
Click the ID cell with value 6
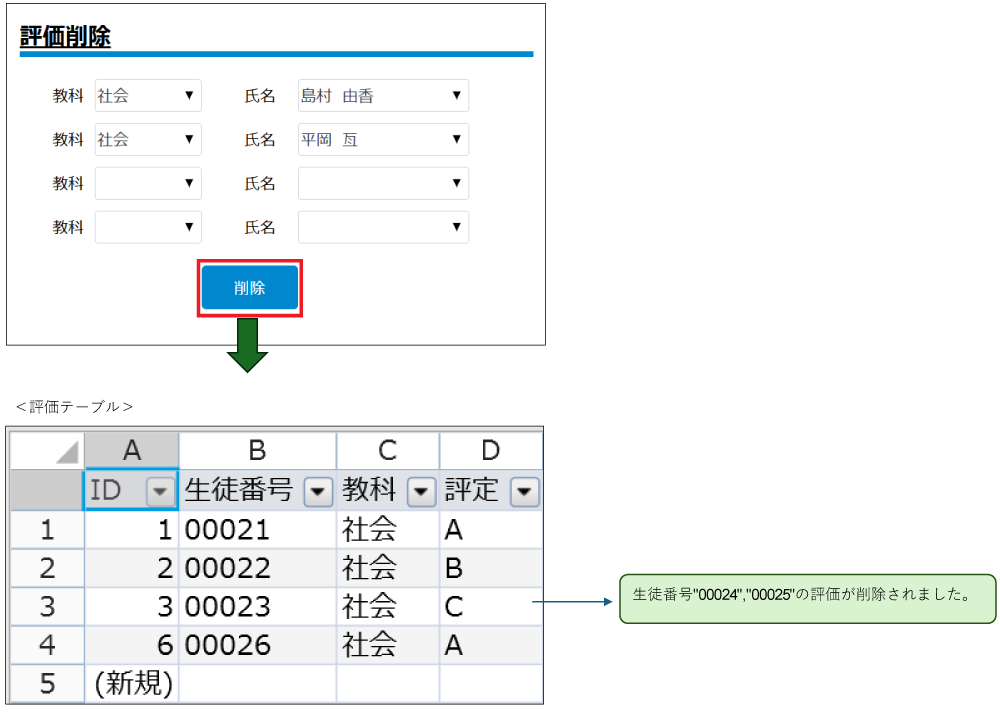click(x=131, y=645)
